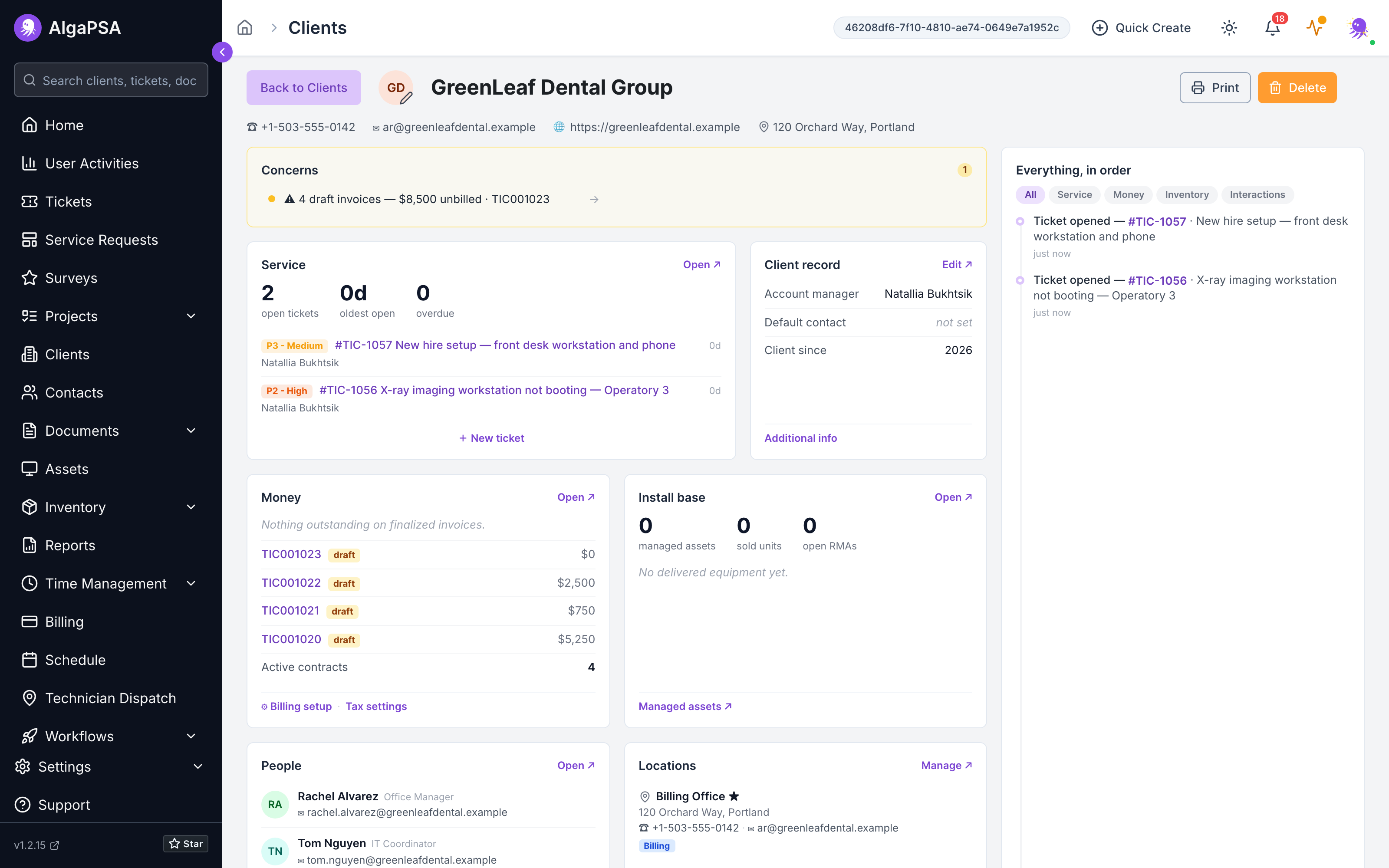
Task: Expand the Time Management chevron
Action: click(191, 583)
